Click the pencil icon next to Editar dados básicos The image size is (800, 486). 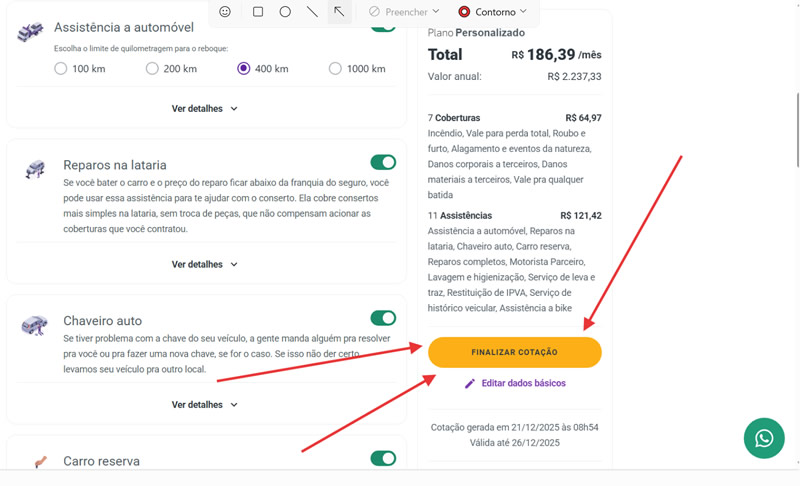[470, 383]
